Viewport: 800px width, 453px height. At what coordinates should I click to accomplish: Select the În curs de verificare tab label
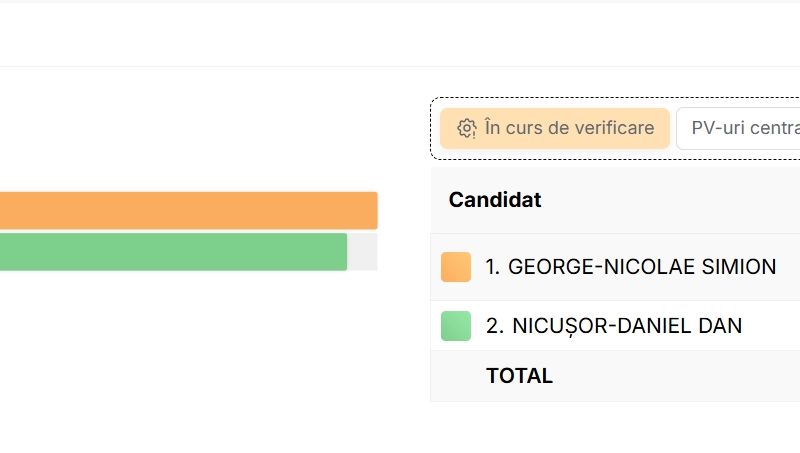point(569,128)
